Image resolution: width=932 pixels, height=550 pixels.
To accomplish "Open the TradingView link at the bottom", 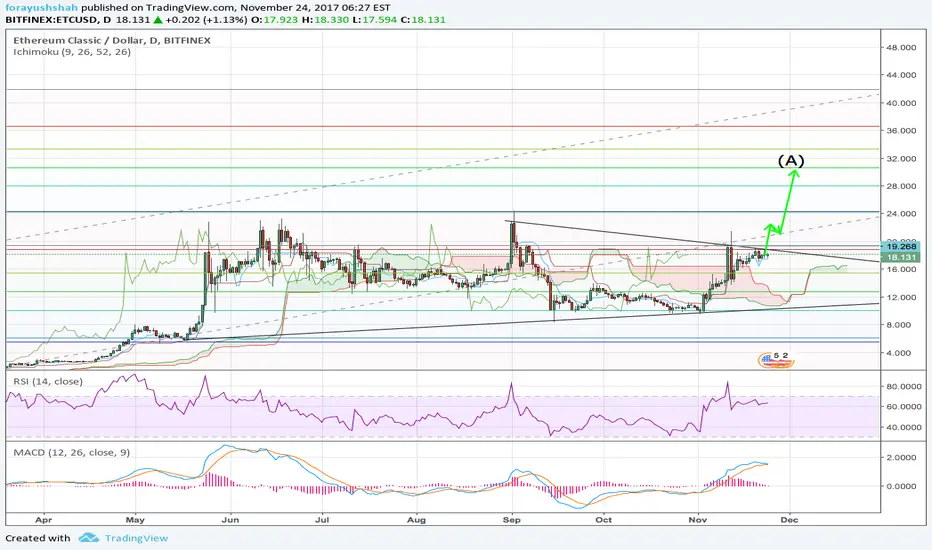I will click(x=136, y=538).
